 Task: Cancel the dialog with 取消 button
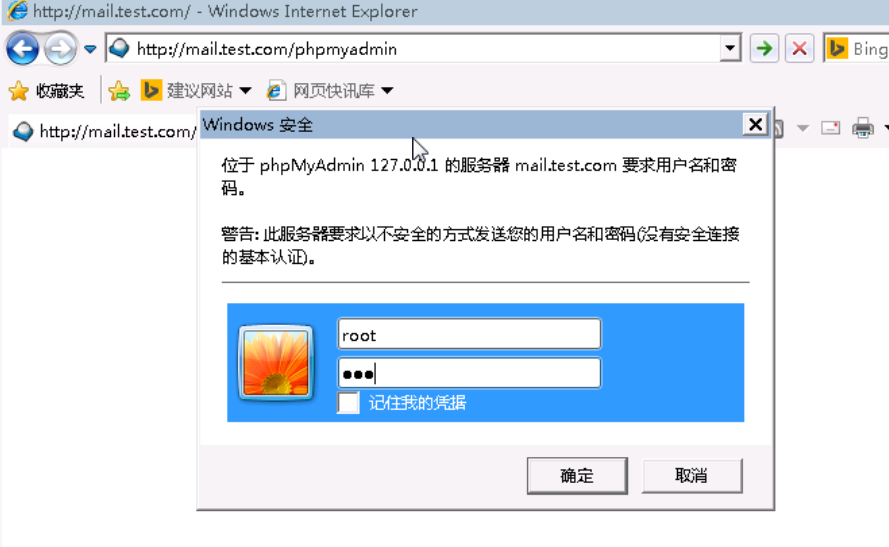point(692,476)
